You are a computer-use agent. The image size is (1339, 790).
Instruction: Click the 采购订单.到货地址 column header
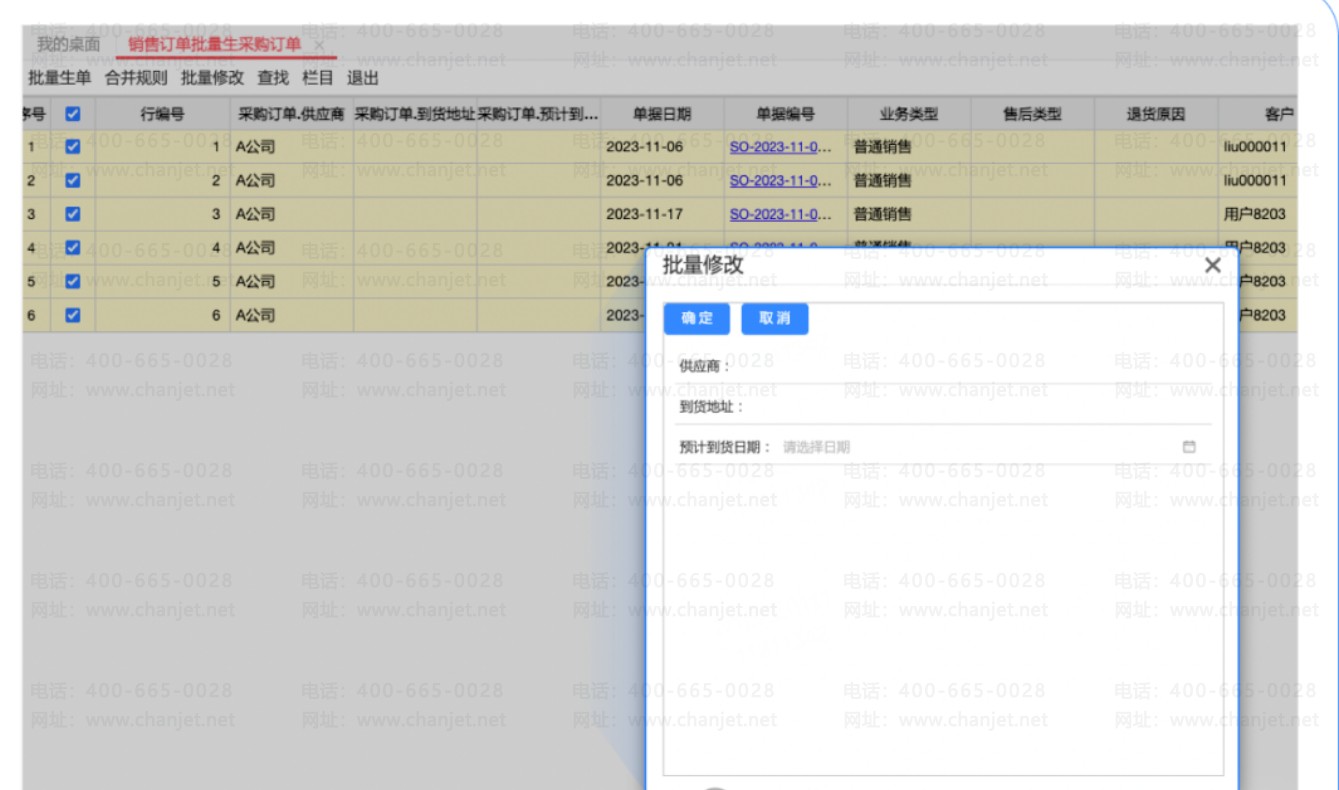(415, 114)
